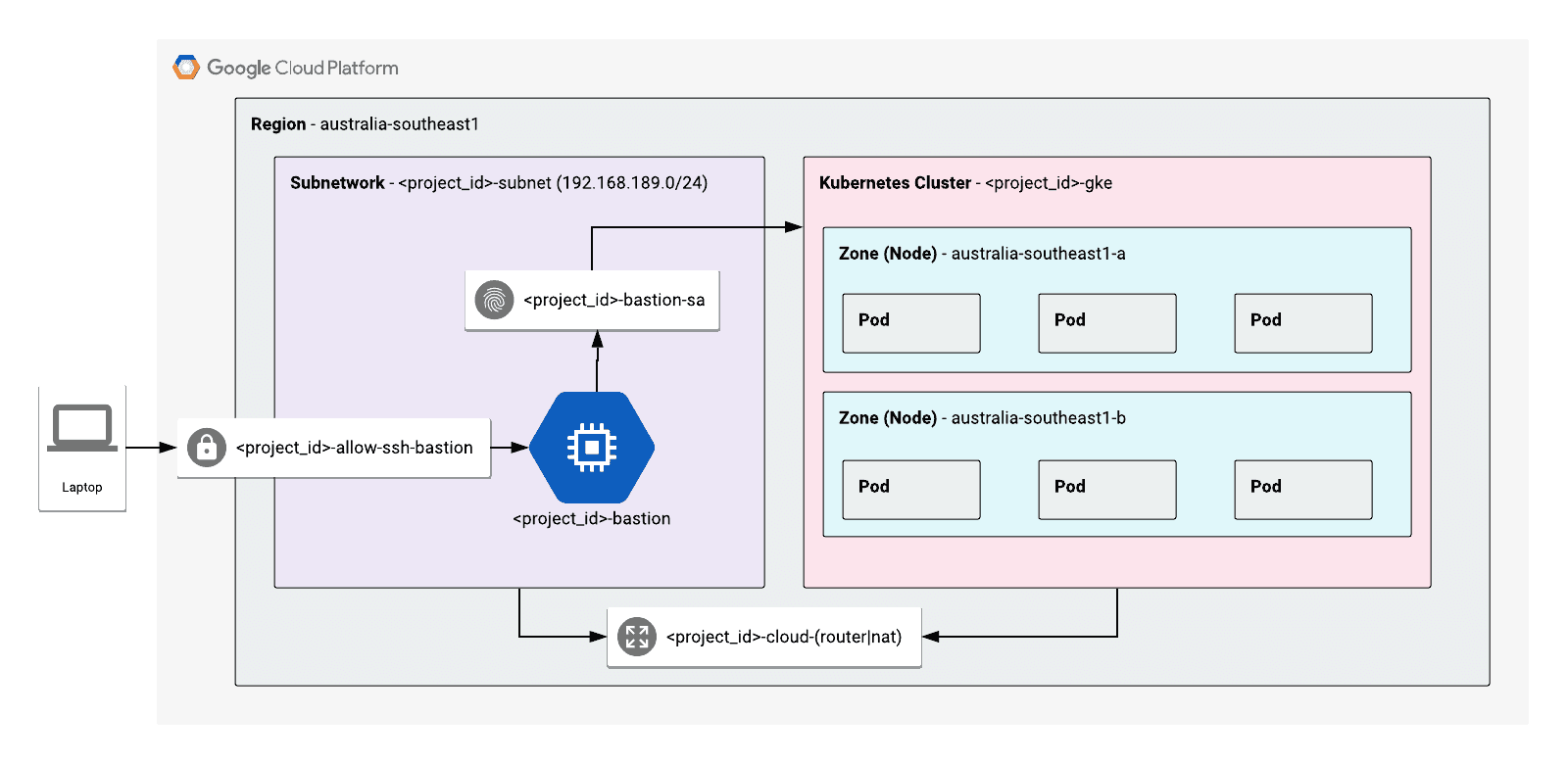Select the blue Compute Engine bastion hexagon
The image size is (1568, 764).
592,448
